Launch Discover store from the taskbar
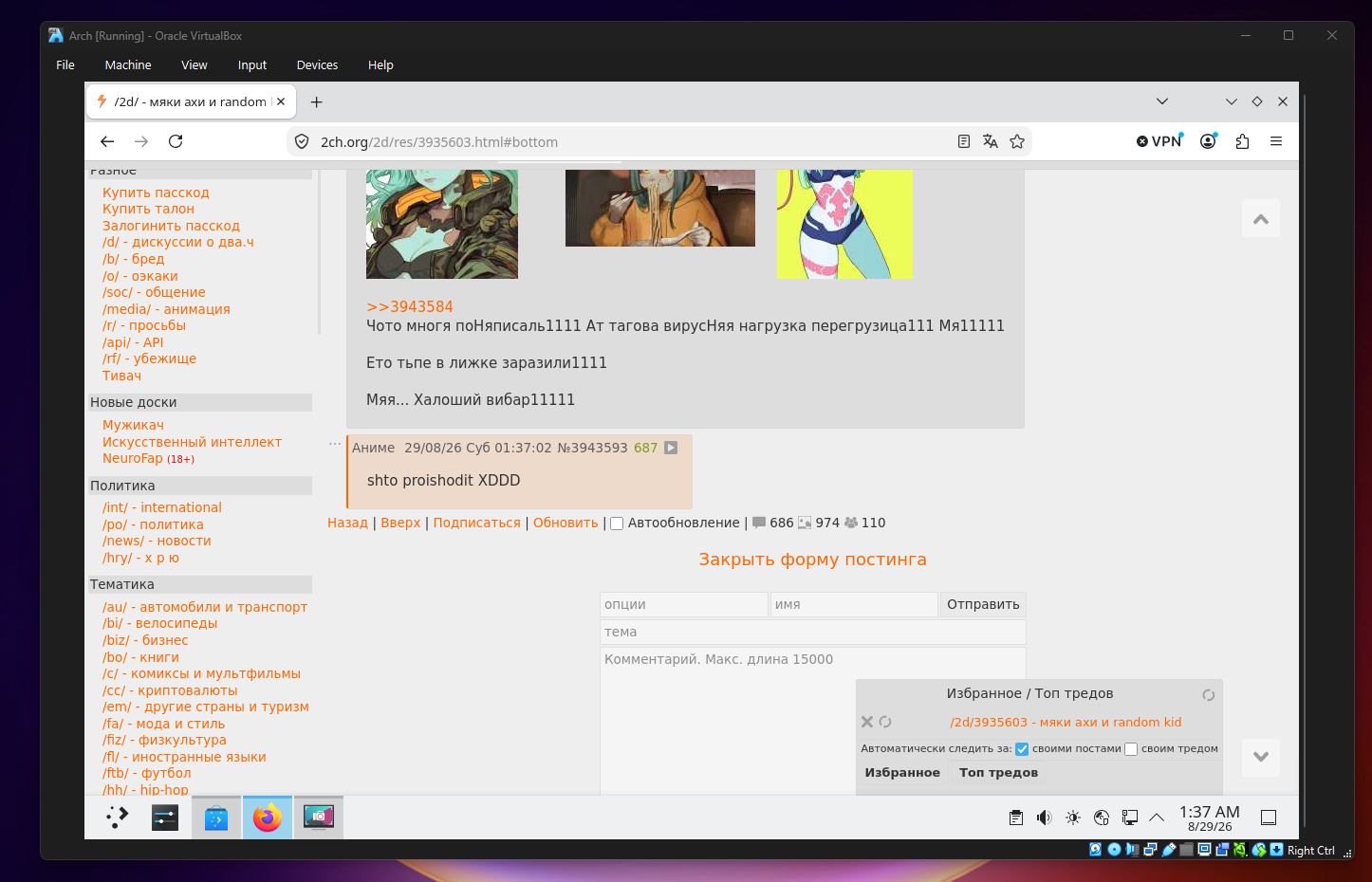Image resolution: width=1372 pixels, height=882 pixels. (216, 817)
